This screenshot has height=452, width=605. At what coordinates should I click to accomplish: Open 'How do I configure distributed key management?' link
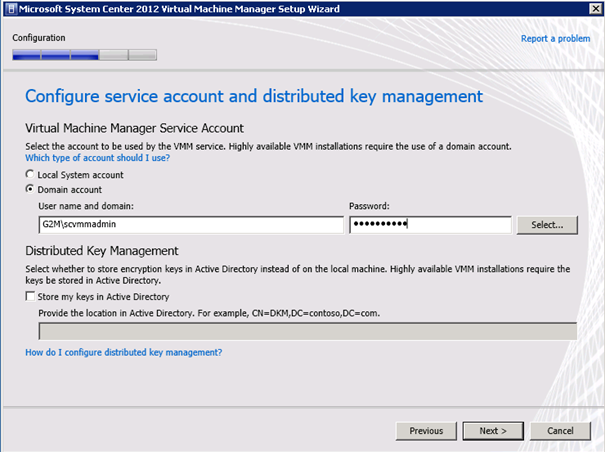point(124,352)
